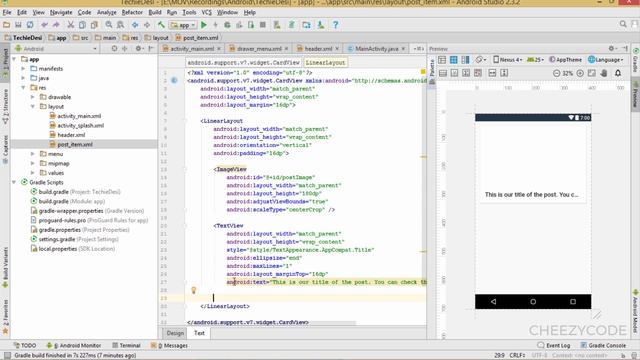Open the Event Log
The height and width of the screenshot is (360, 640).
pos(554,345)
